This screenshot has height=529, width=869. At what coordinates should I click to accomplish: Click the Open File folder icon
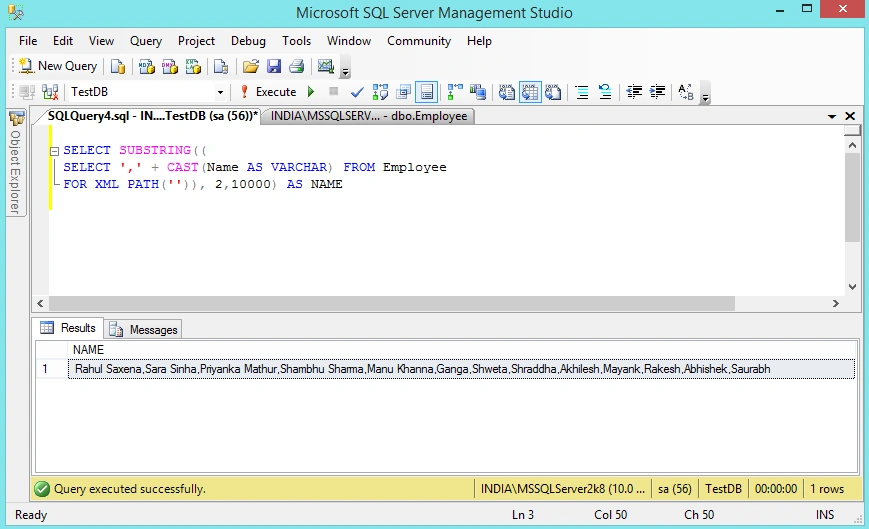point(251,66)
